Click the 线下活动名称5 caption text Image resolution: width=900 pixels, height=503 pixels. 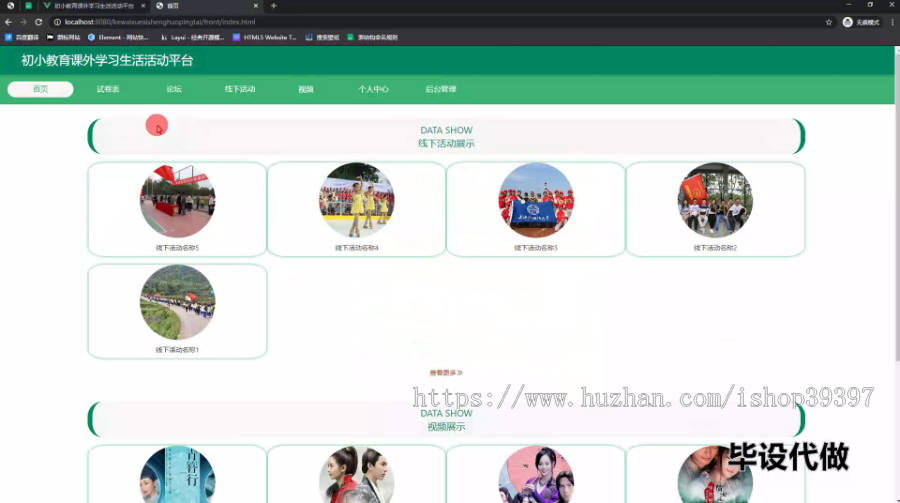click(177, 248)
